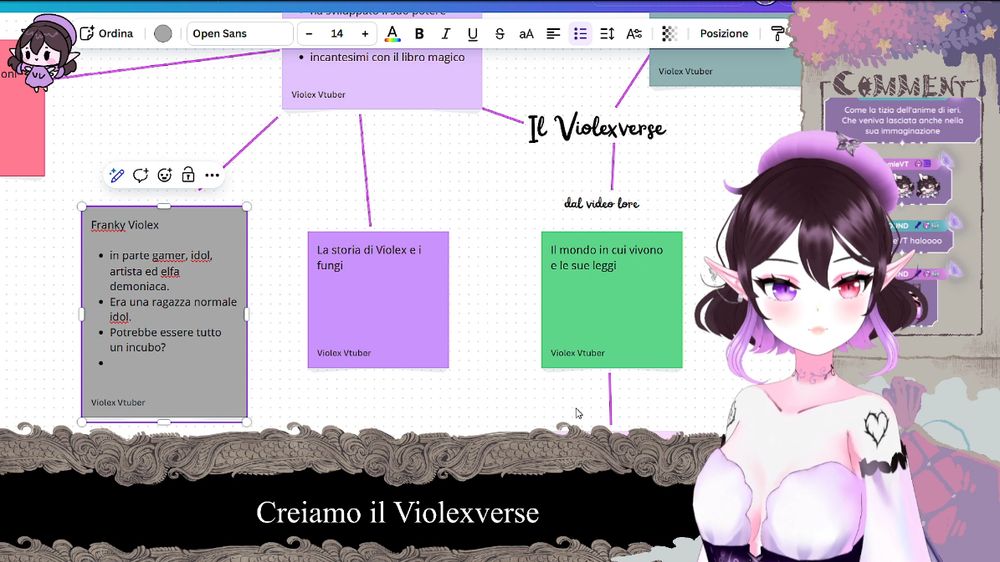Toggle bold formatting
Image resolution: width=1000 pixels, height=562 pixels.
click(419, 33)
